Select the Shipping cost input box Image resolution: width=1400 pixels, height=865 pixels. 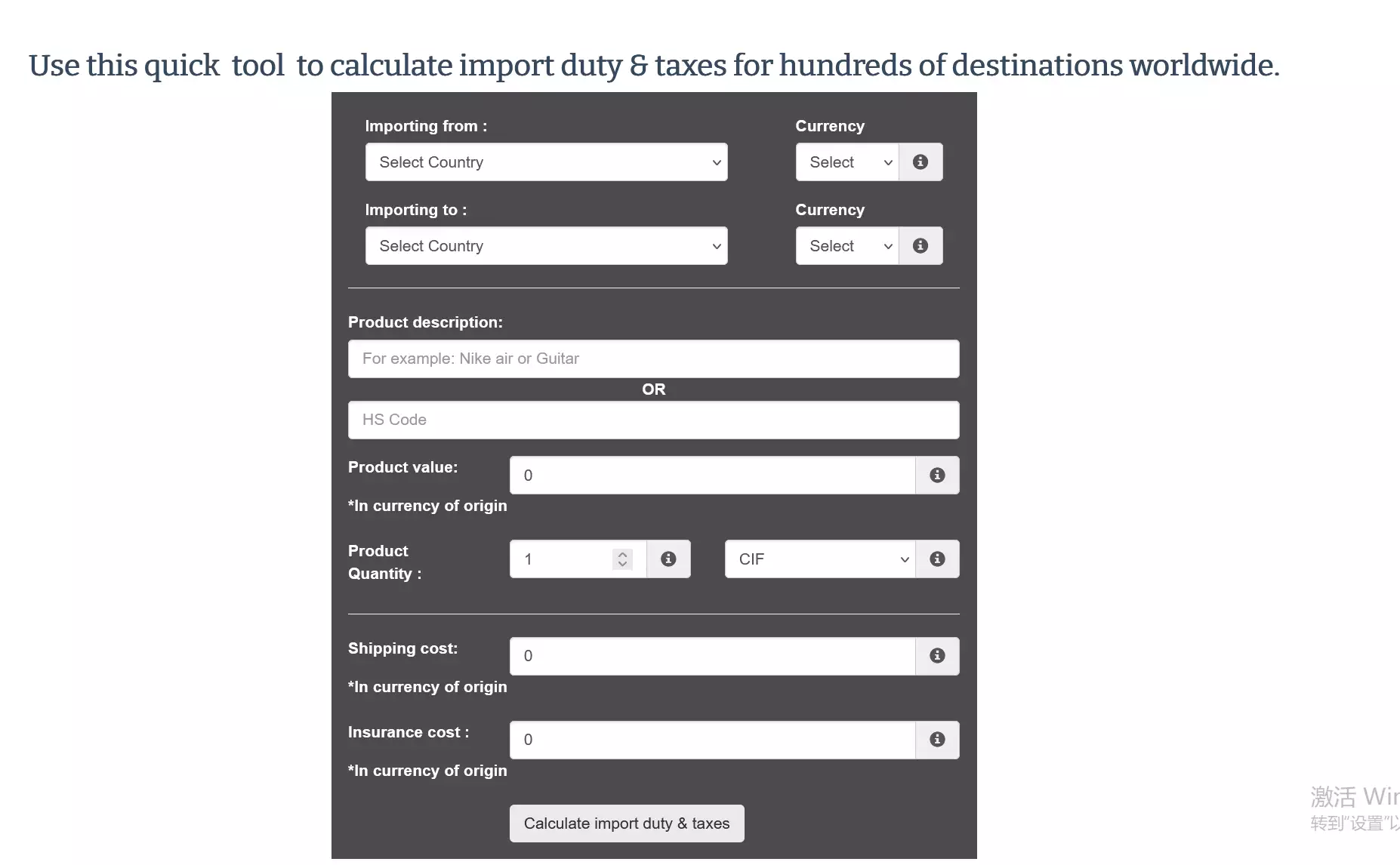712,656
